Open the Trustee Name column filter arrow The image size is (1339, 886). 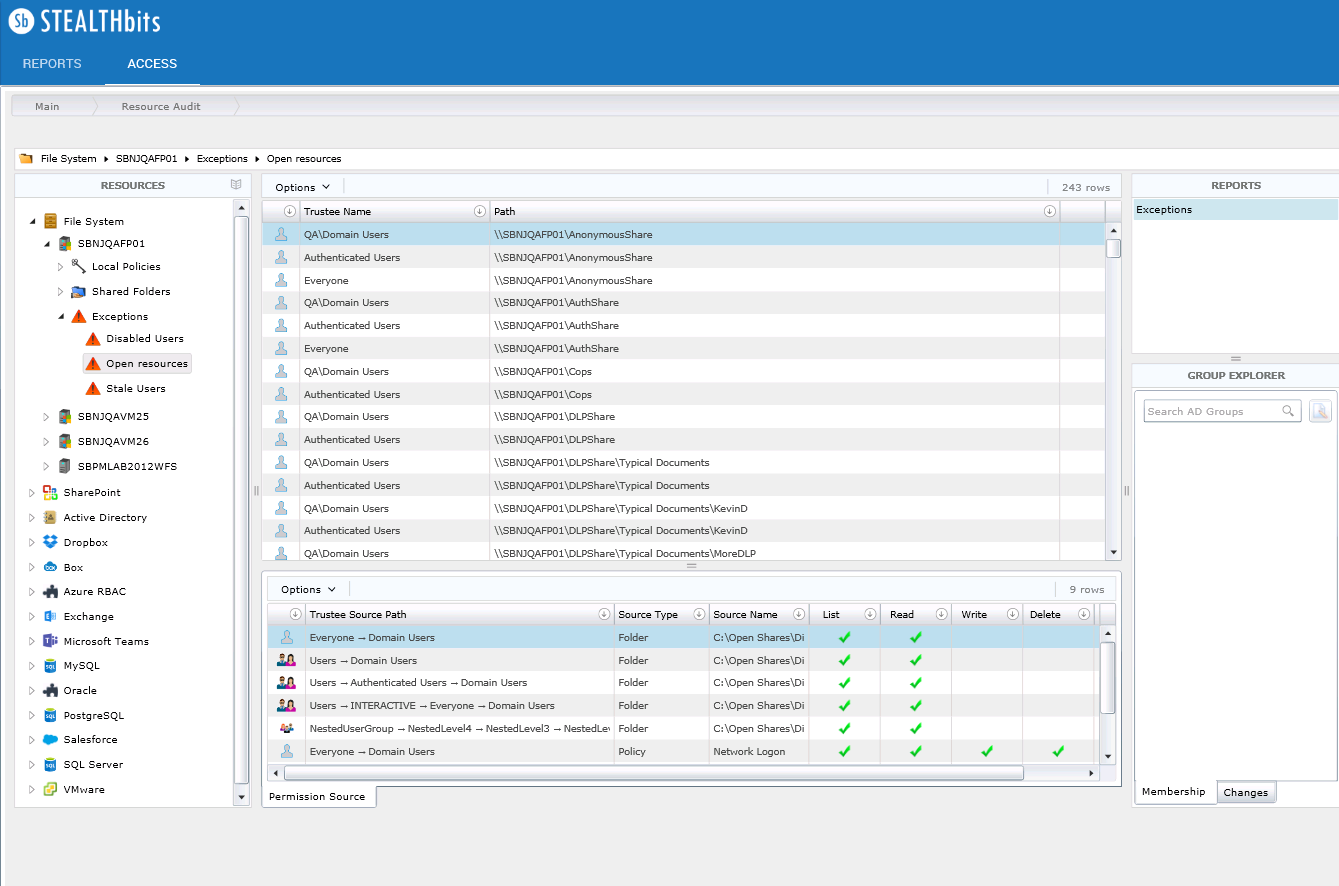tap(479, 211)
